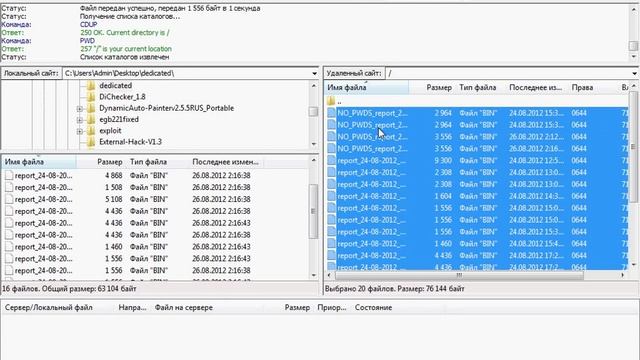This screenshot has height=360, width=640.
Task: Expand the egb221fixed tree node
Action: 80,120
